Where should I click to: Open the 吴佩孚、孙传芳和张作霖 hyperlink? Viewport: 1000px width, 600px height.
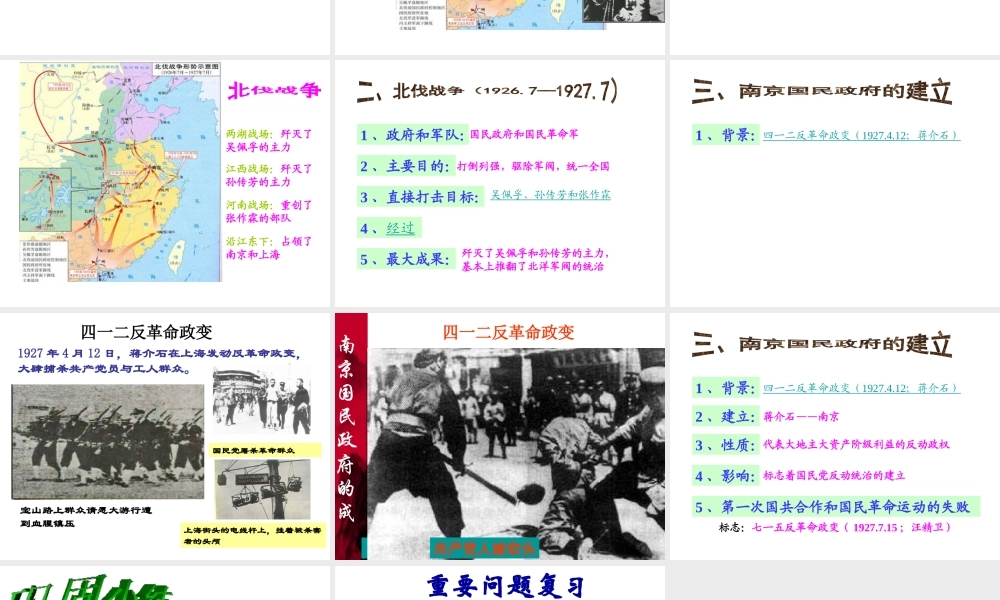[x=550, y=194]
